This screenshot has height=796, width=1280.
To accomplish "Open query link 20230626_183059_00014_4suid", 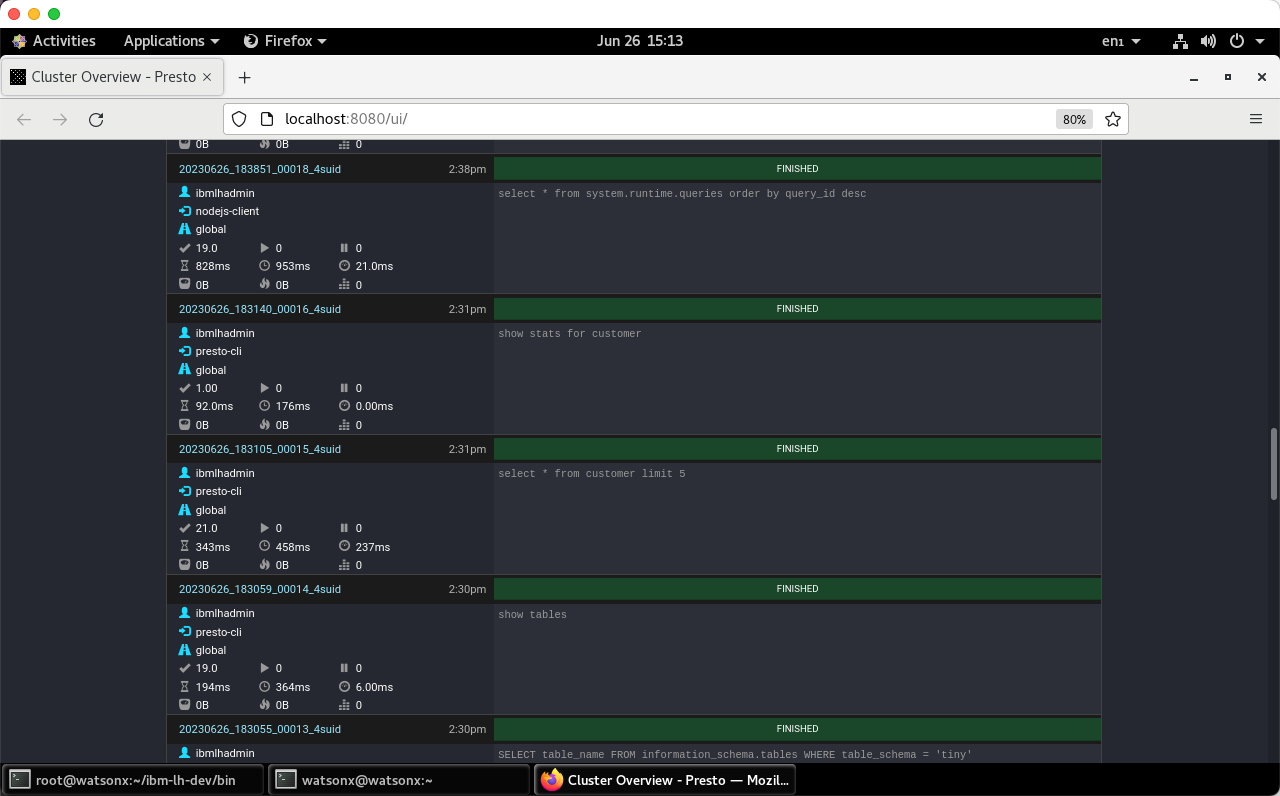I will point(260,589).
